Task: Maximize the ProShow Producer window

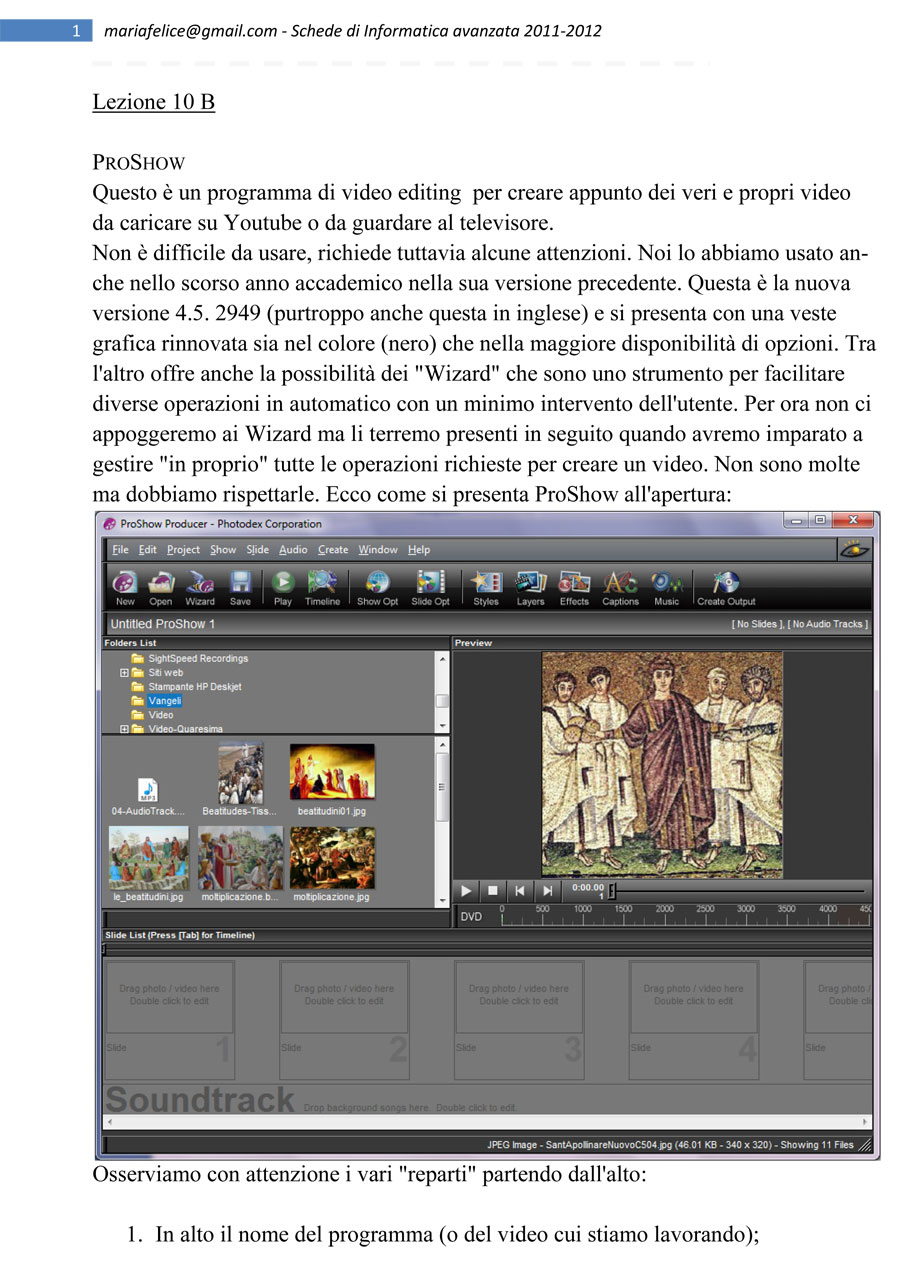Action: tap(820, 521)
